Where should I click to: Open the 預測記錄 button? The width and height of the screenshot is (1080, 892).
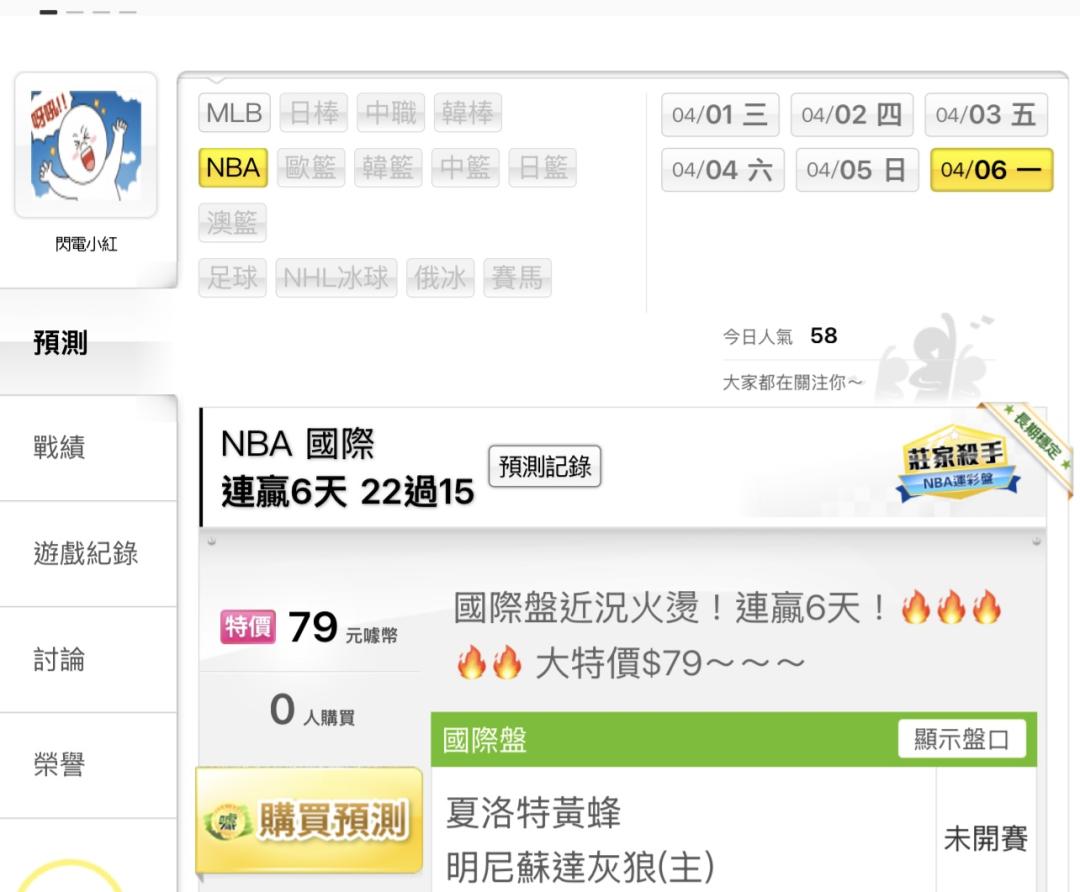click(x=545, y=466)
